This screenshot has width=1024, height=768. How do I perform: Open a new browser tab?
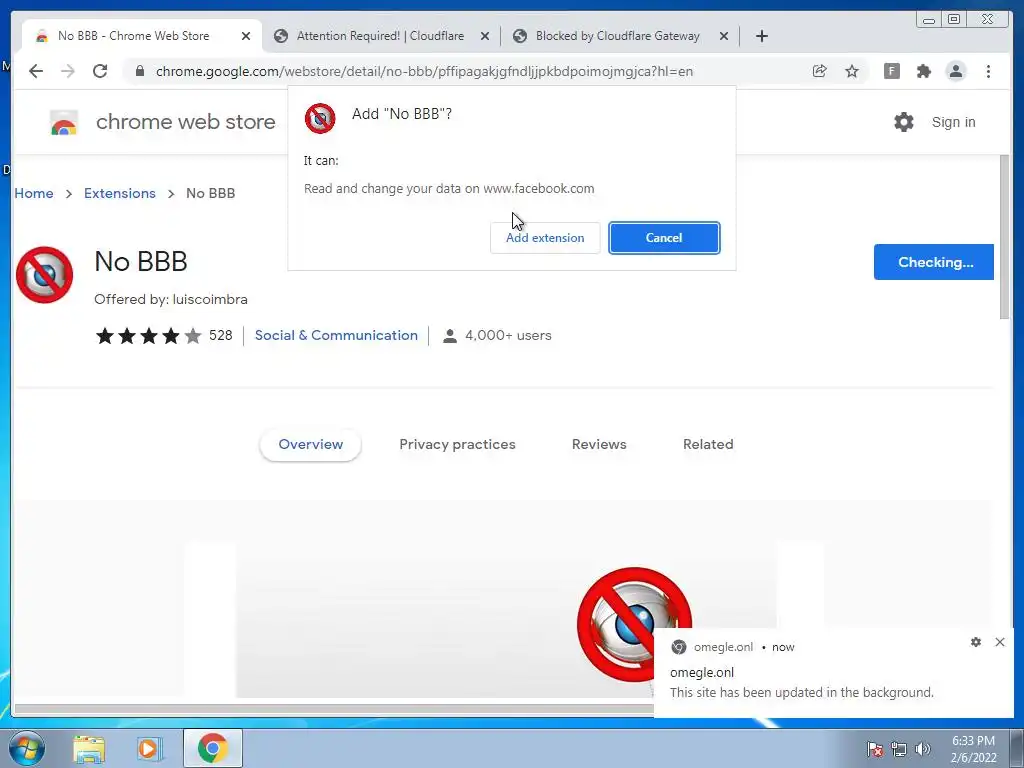[x=761, y=36]
